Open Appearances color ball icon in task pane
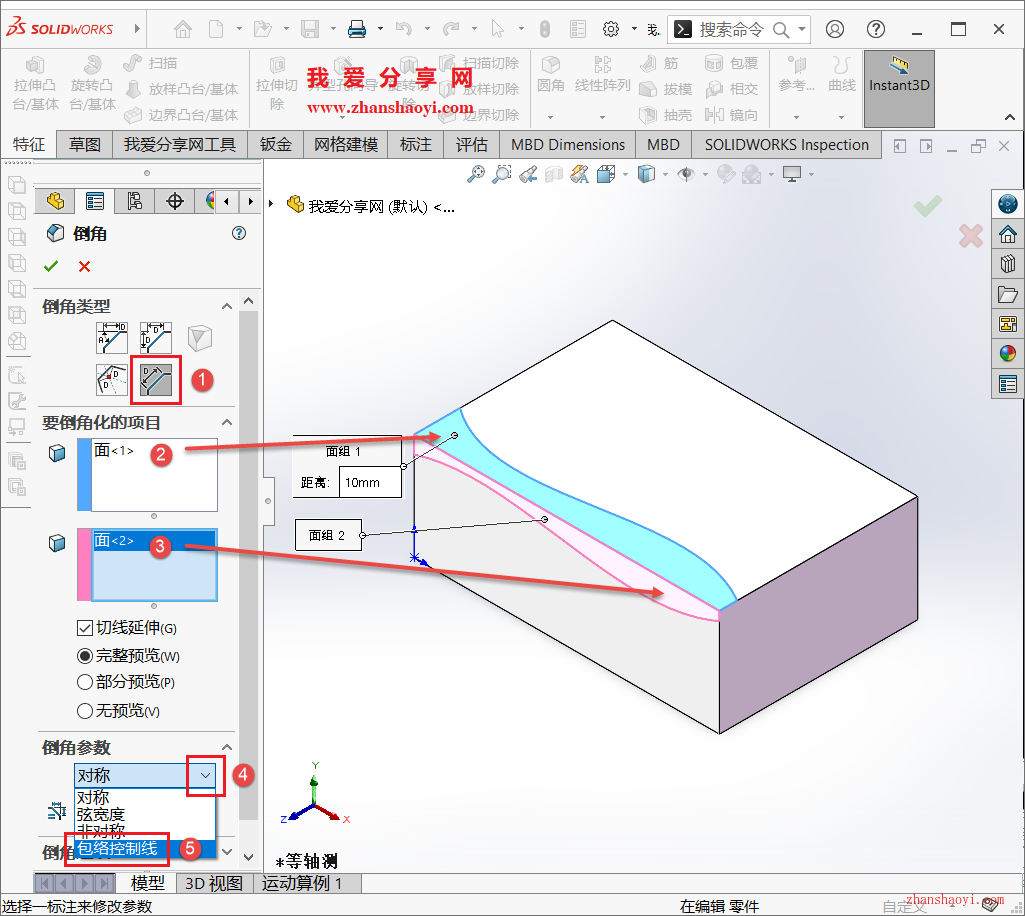This screenshot has height=916, width=1025. (x=1007, y=354)
